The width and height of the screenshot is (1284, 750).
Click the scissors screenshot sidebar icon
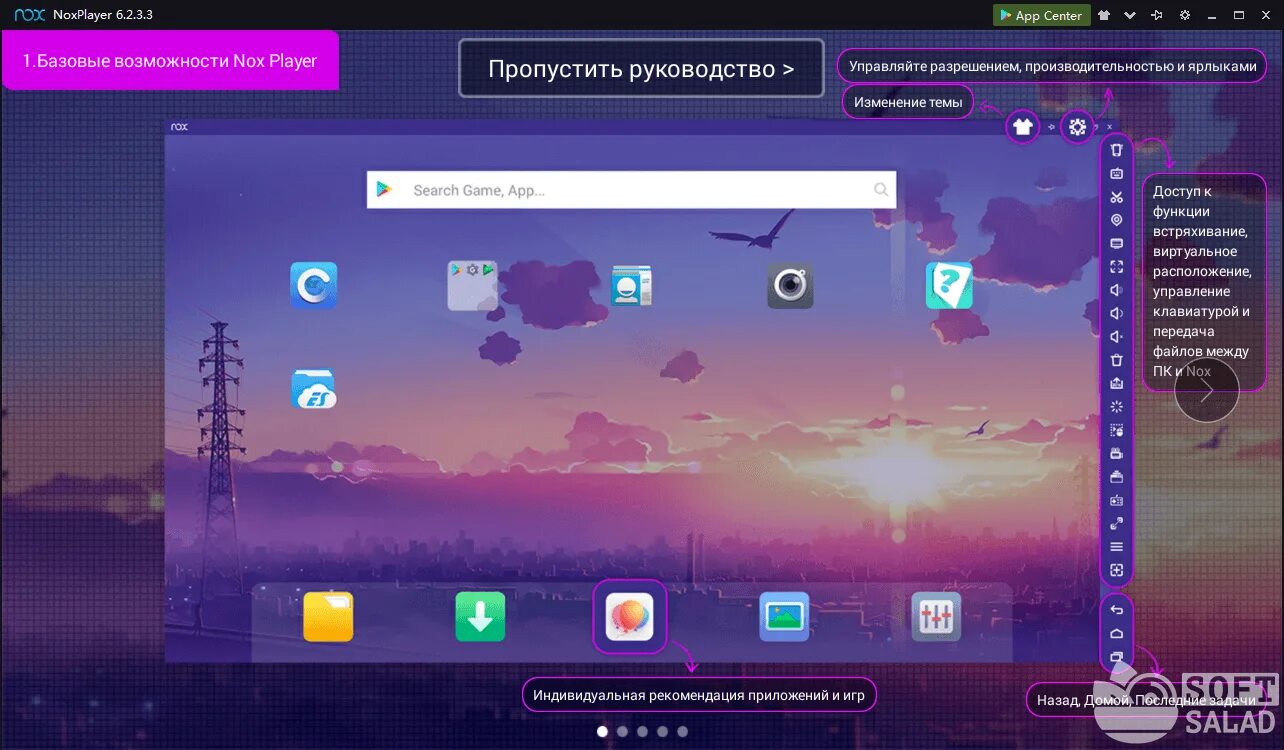1117,197
